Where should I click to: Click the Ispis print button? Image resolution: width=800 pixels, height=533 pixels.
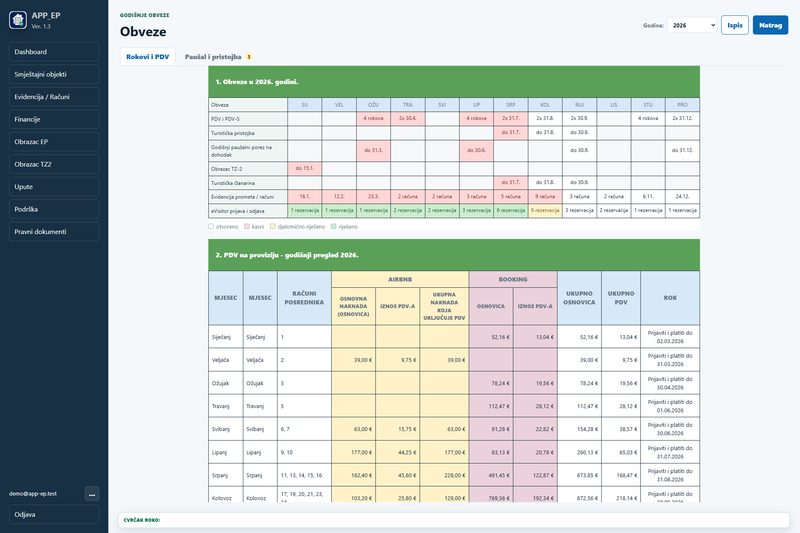(735, 25)
